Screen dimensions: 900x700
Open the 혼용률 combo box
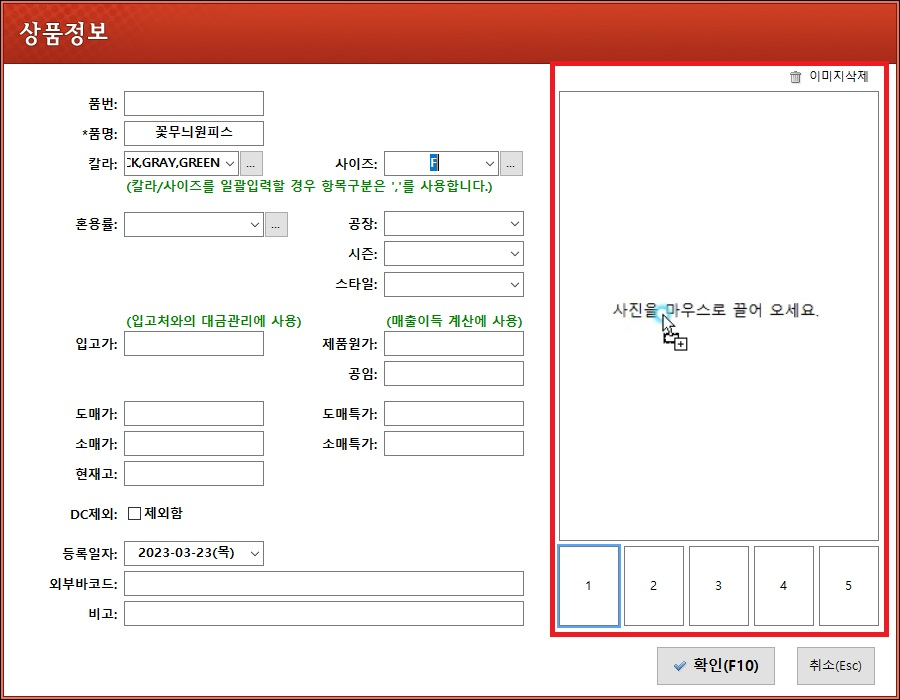pos(194,224)
